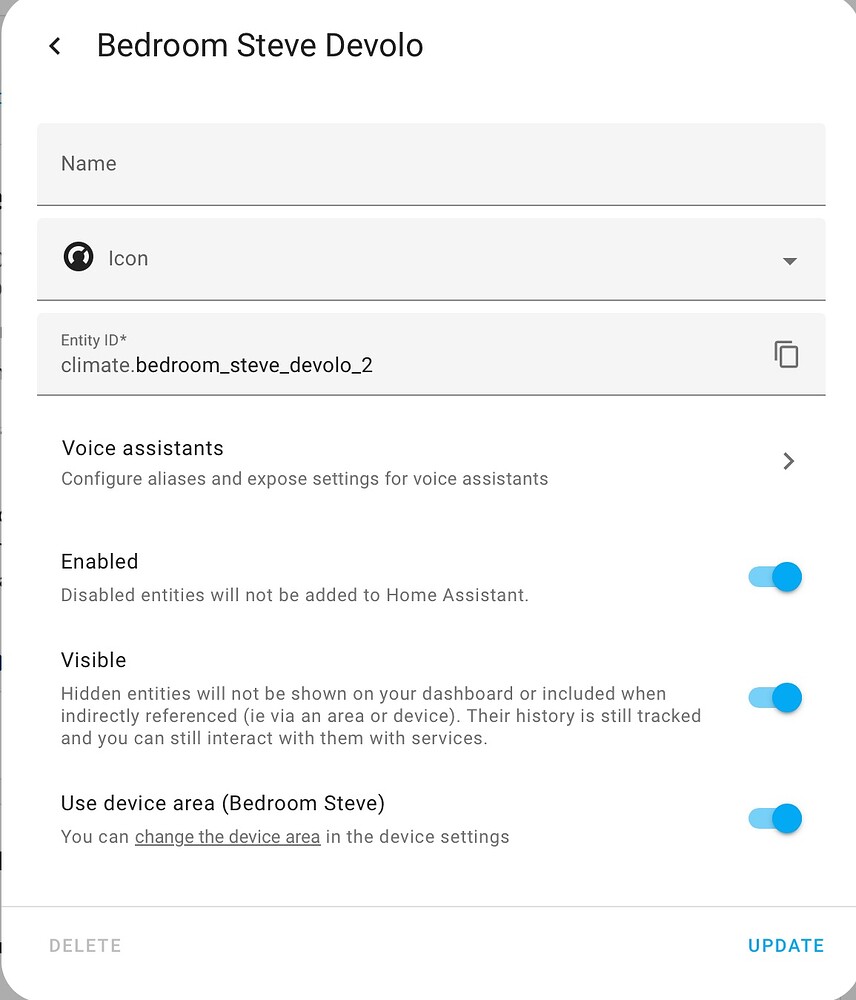856x1000 pixels.
Task: Click the "change the device area" link
Action: point(227,836)
